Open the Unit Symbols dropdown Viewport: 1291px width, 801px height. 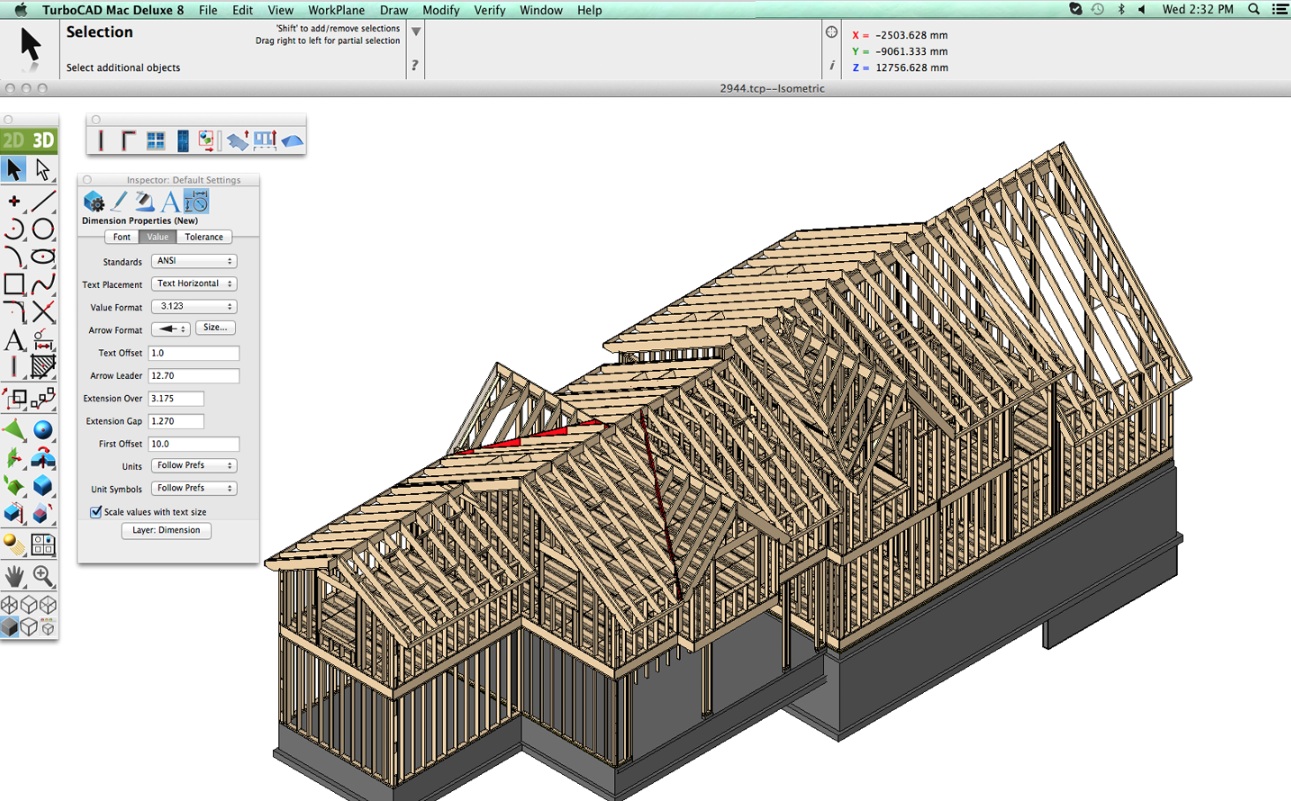[194, 489]
